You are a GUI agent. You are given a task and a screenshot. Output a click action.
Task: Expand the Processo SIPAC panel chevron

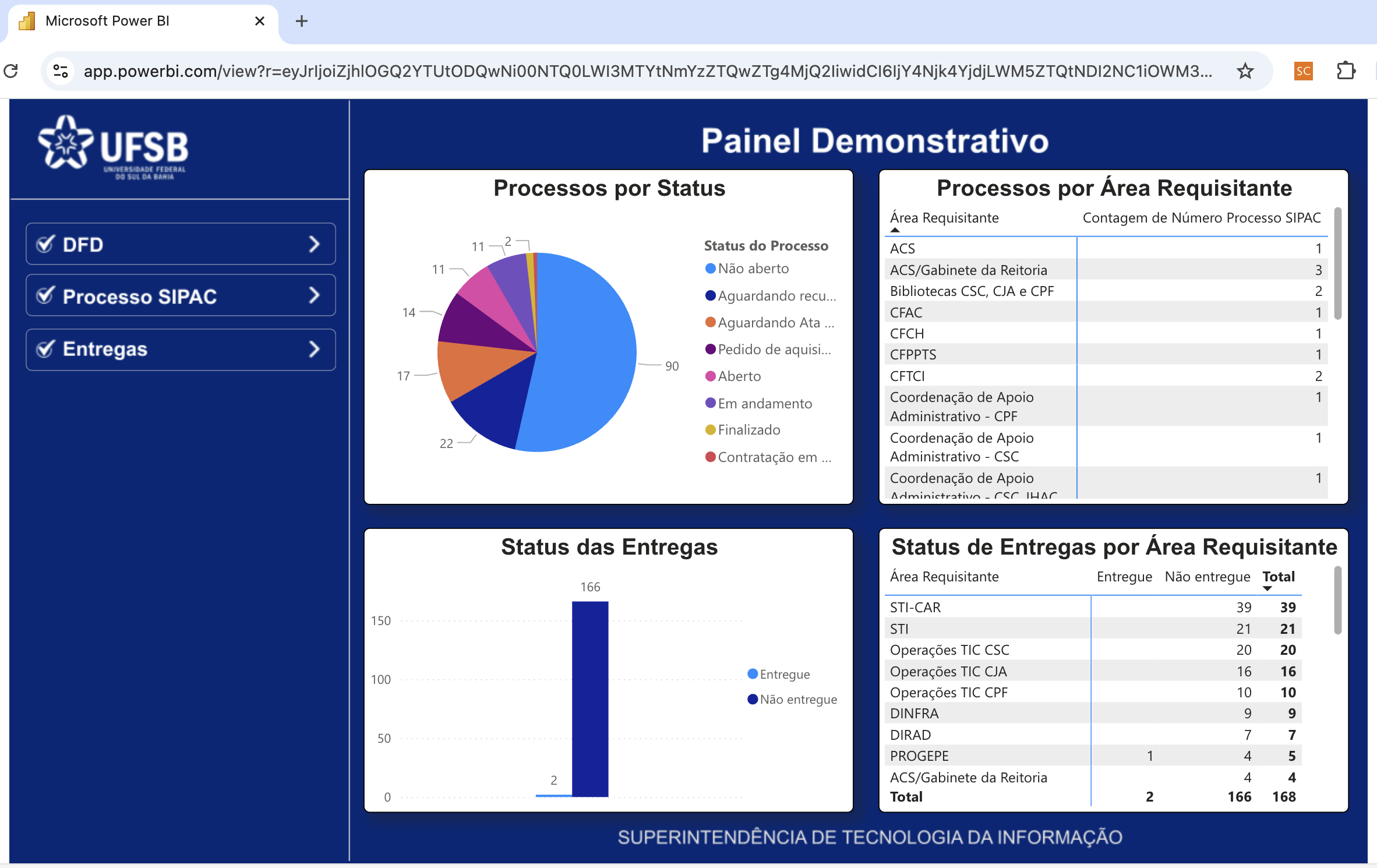315,296
